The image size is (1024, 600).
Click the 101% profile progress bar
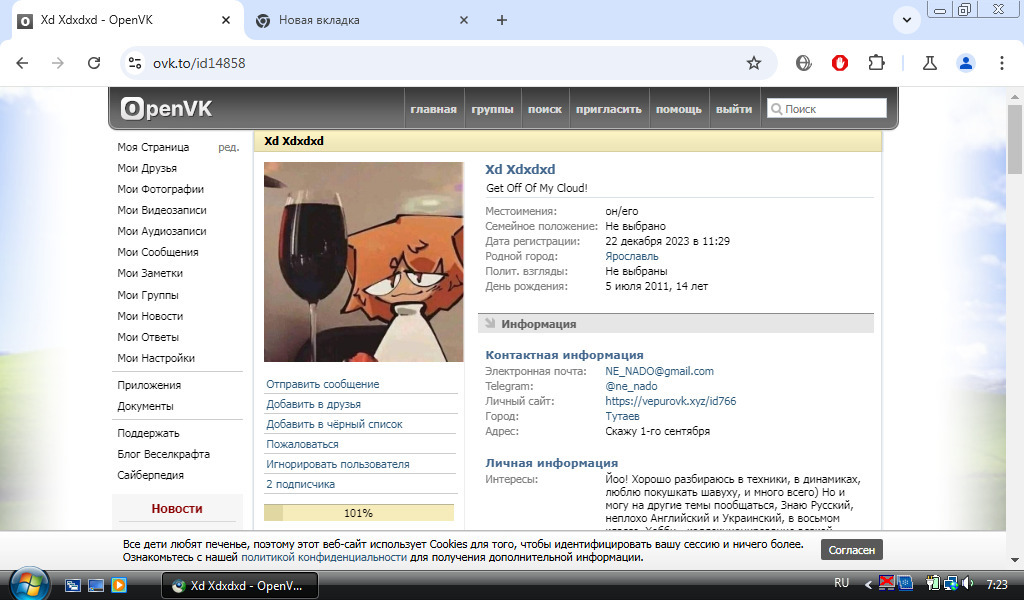pos(358,513)
